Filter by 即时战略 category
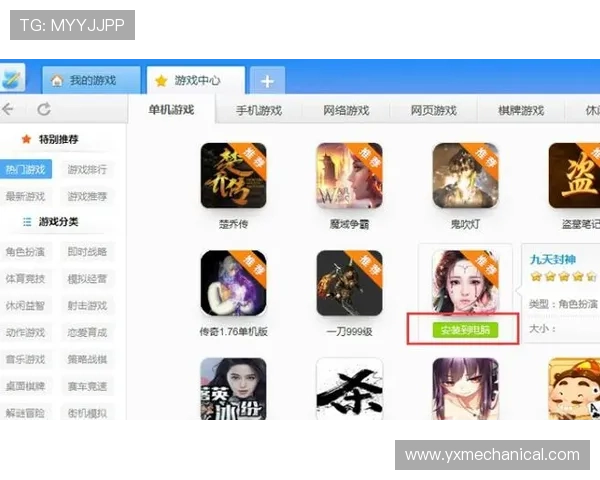The width and height of the screenshot is (600, 480). [x=87, y=251]
